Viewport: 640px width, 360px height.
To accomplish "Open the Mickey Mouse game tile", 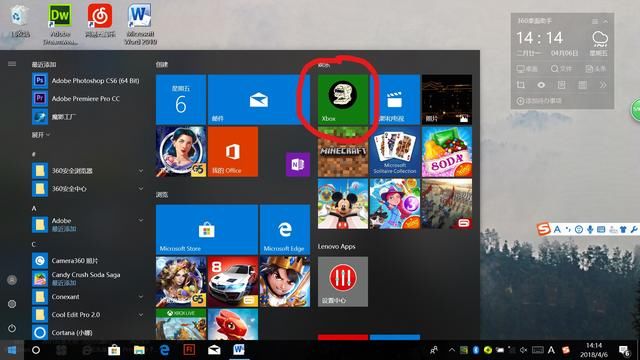I will [x=343, y=204].
